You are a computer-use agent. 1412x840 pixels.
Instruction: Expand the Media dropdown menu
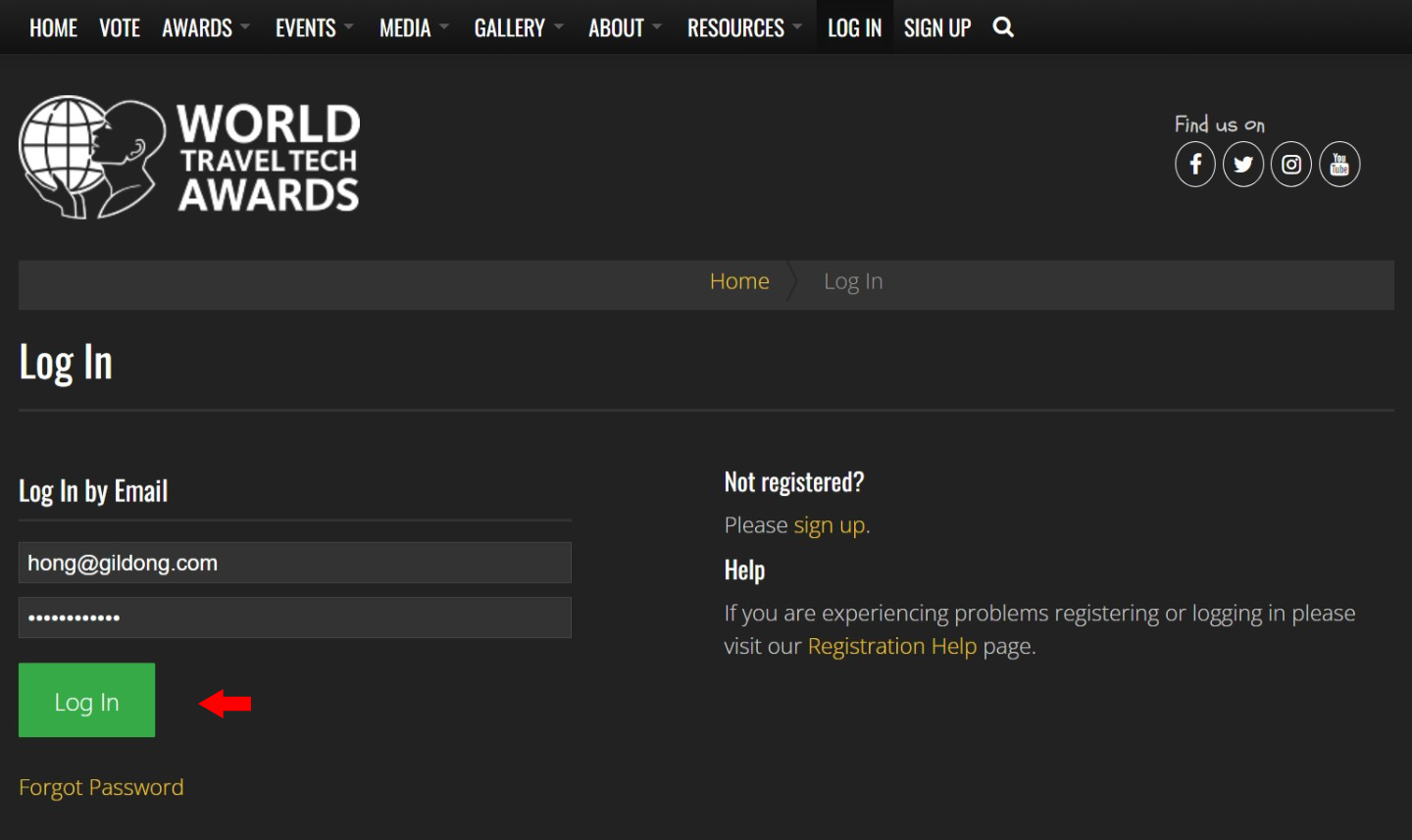pos(413,27)
